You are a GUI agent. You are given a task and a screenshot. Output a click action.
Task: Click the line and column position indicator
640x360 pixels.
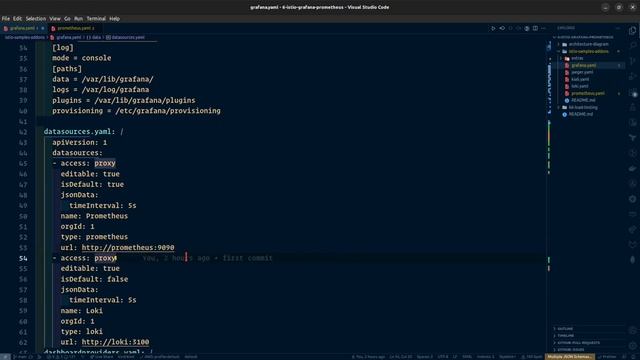[401, 356]
